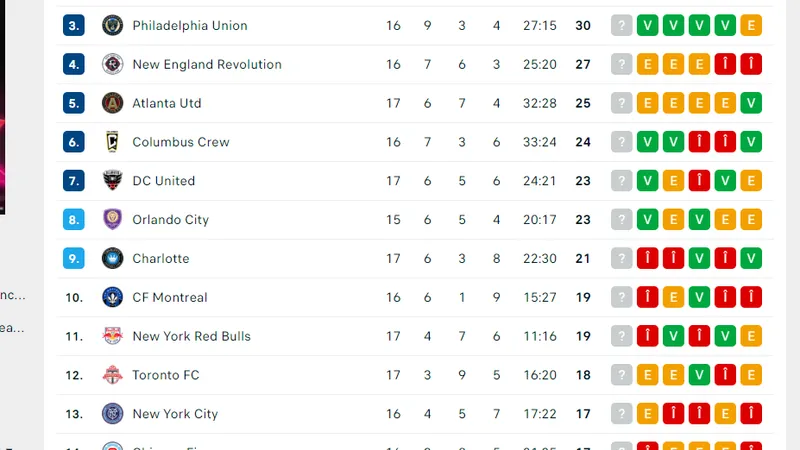Click Philadelphia Union's last orange E badge

click(751, 26)
